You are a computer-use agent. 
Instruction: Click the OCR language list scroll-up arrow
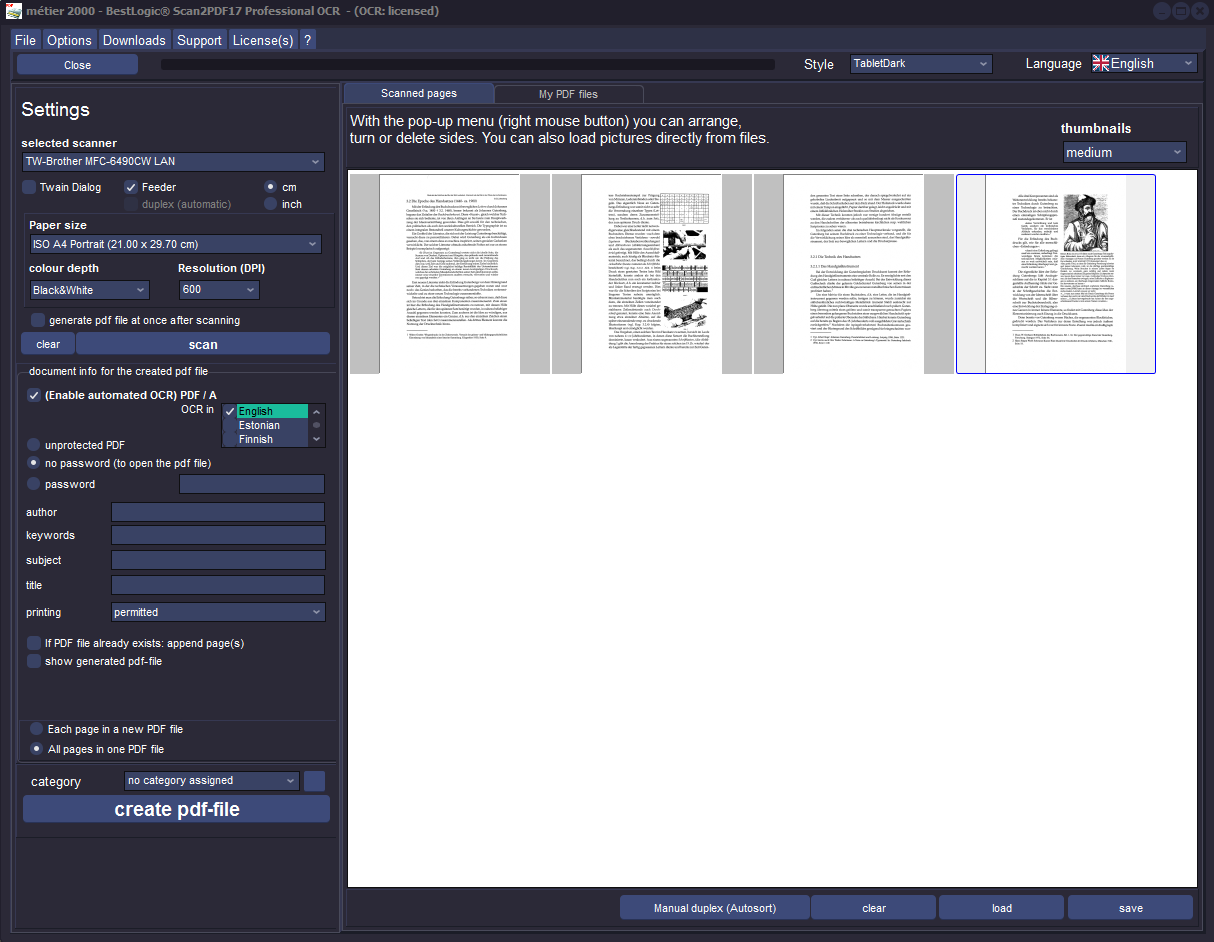coord(317,412)
